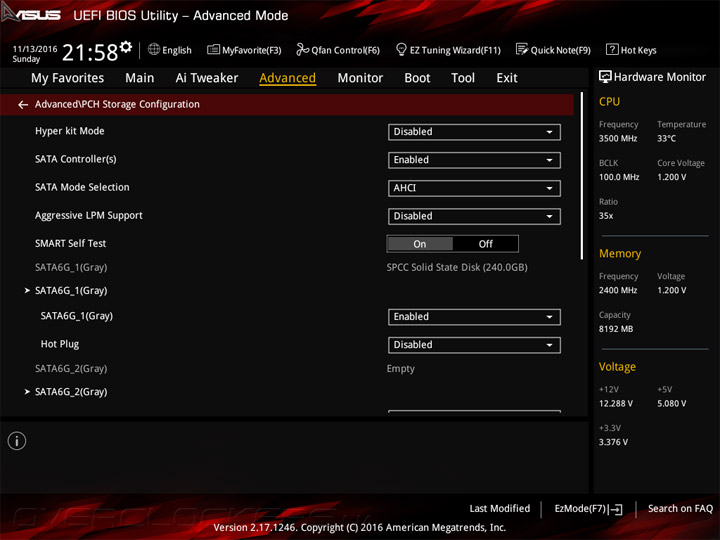Click the info circle icon
Image resolution: width=720 pixels, height=540 pixels.
click(x=17, y=441)
